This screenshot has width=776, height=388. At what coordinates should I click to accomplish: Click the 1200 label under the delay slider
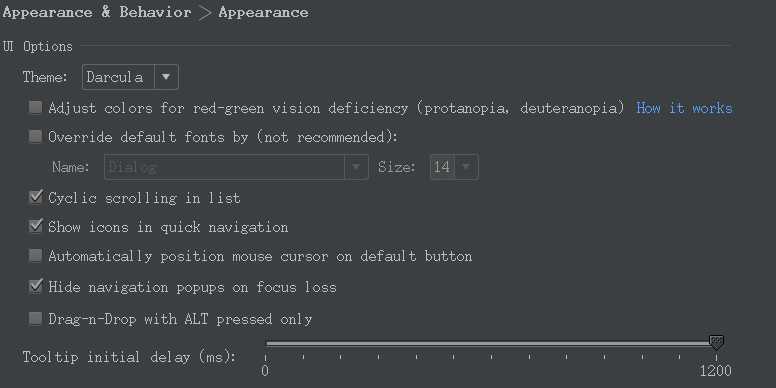click(716, 371)
